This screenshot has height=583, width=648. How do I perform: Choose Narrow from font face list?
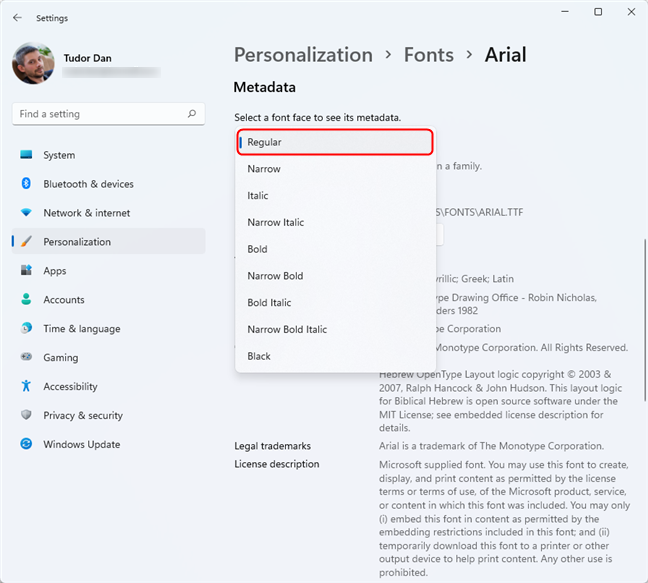[335, 169]
